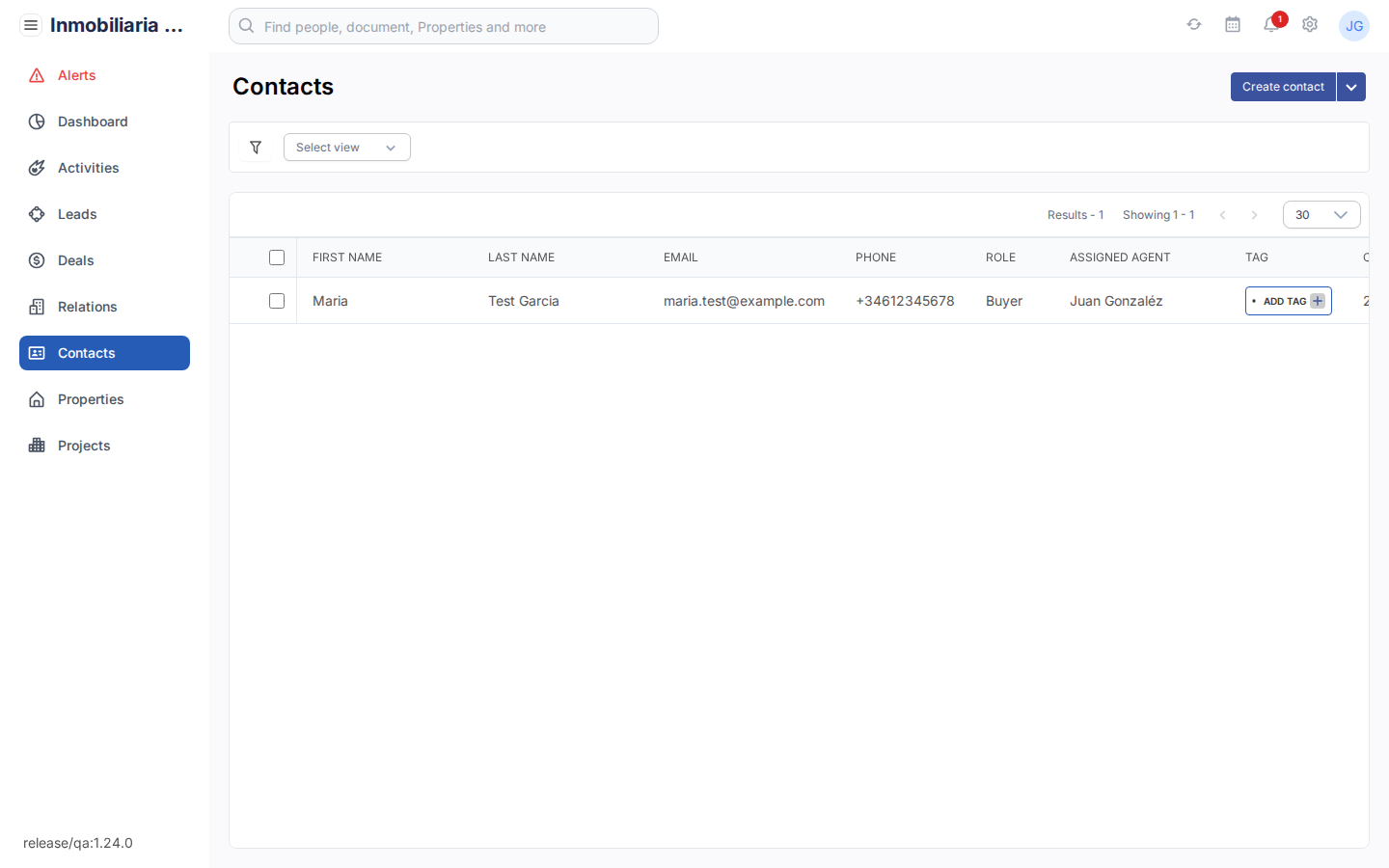Open the Alerts section
The width and height of the screenshot is (1389, 868).
click(x=78, y=75)
